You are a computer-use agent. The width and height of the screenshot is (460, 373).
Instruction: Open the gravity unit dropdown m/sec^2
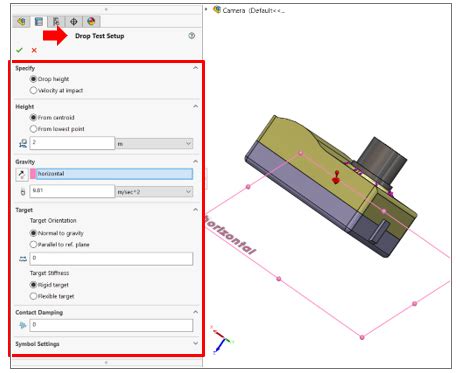tap(154, 192)
